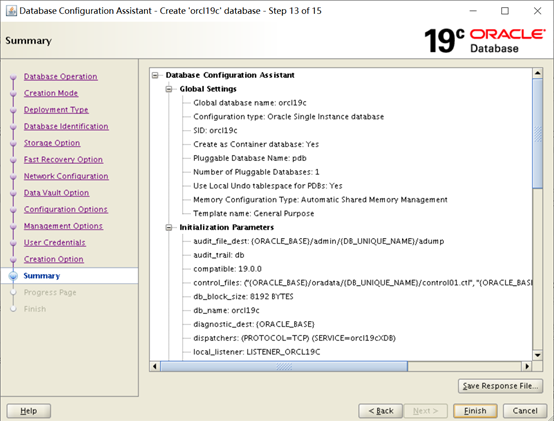Viewport: 554px width, 421px height.
Task: Select Use Local Undo tablespace row
Action: click(x=268, y=186)
